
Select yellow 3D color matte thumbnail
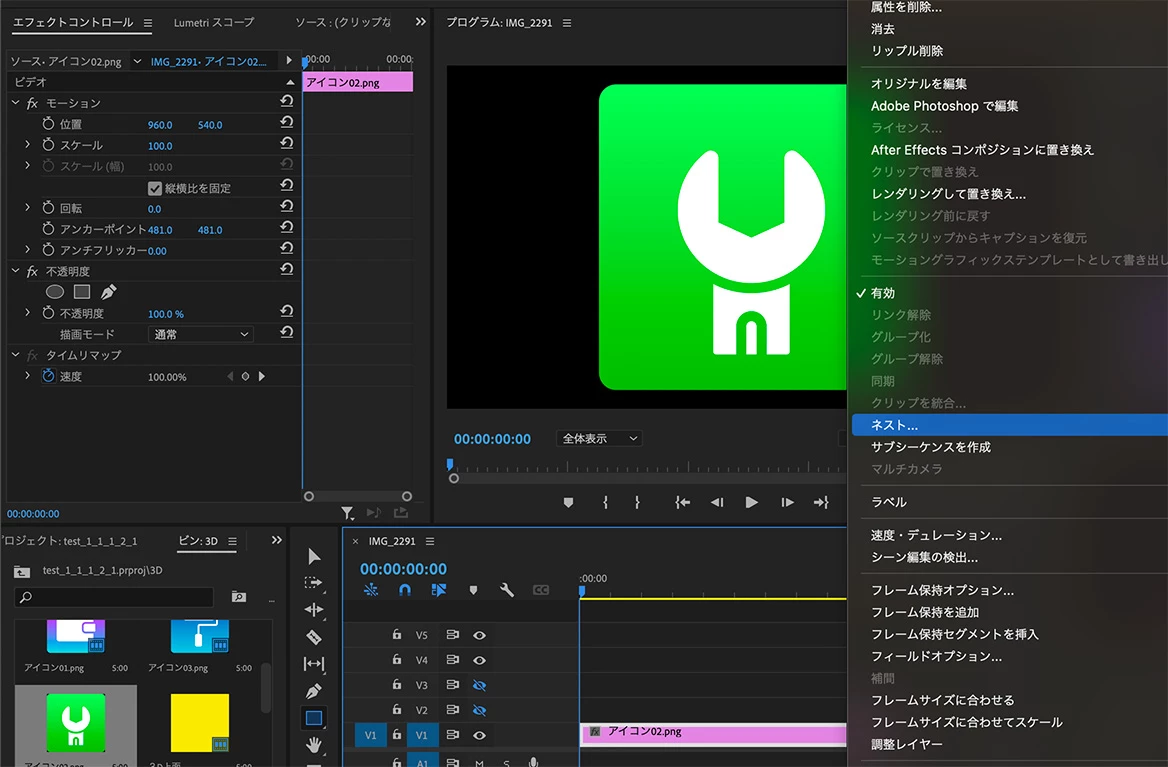[x=200, y=723]
